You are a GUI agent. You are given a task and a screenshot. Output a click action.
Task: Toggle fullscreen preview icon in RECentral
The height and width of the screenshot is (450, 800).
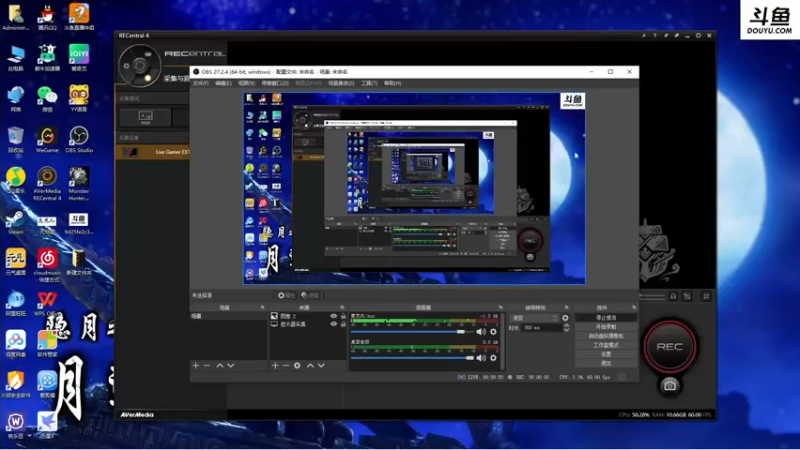(706, 296)
